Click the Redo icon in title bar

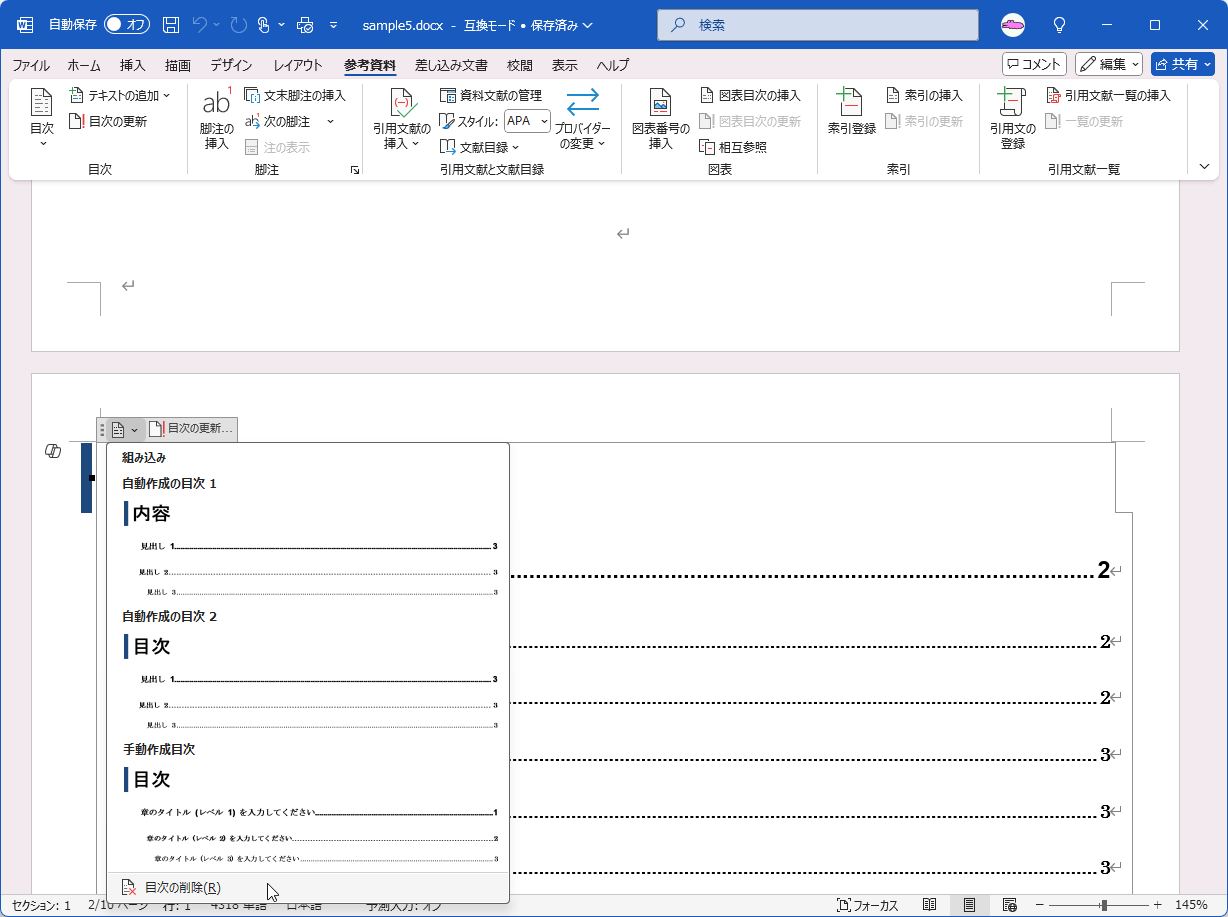[x=238, y=24]
